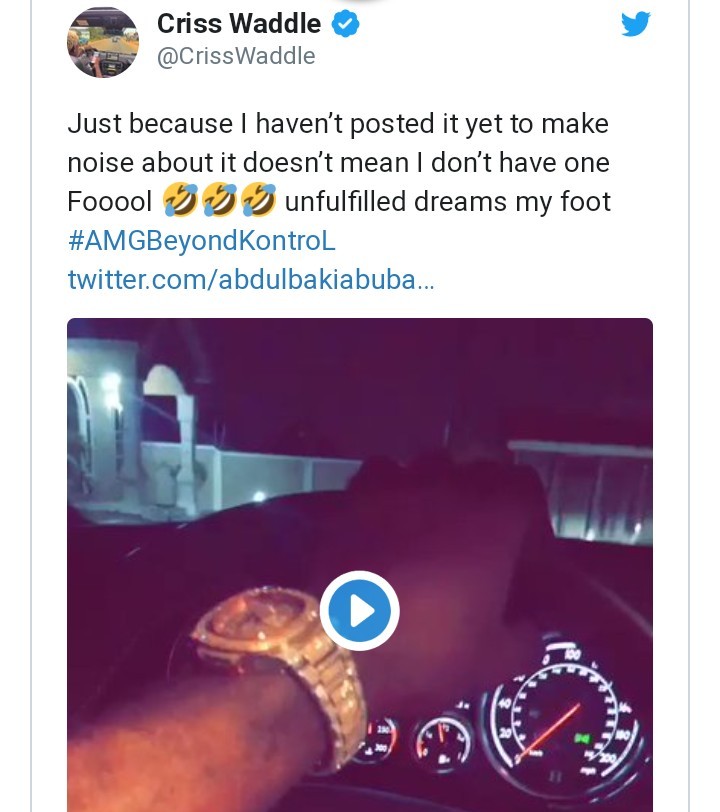Click the Twitter bird logo
This screenshot has height=812, width=720.
[x=636, y=24]
